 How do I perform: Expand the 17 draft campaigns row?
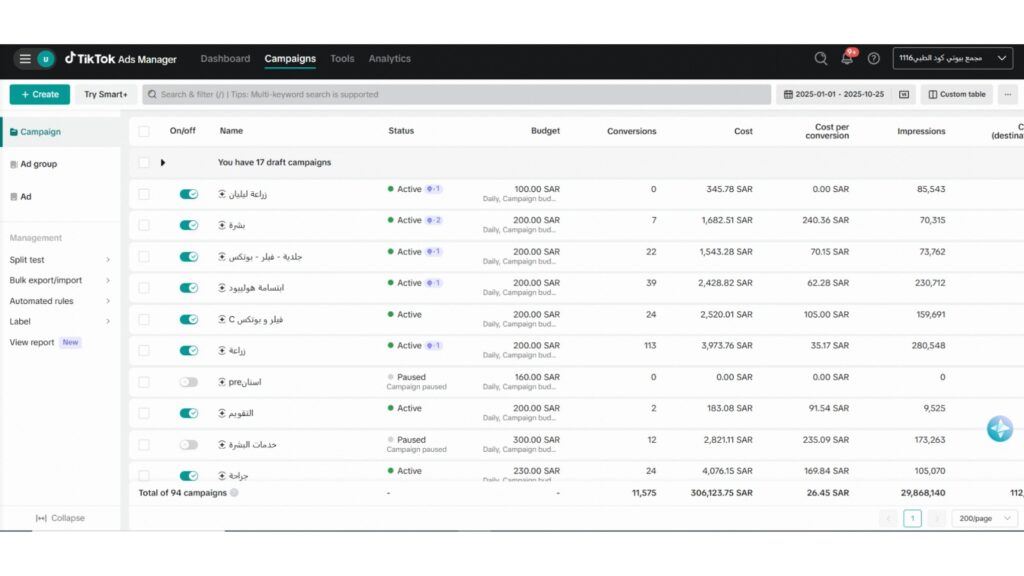(163, 163)
